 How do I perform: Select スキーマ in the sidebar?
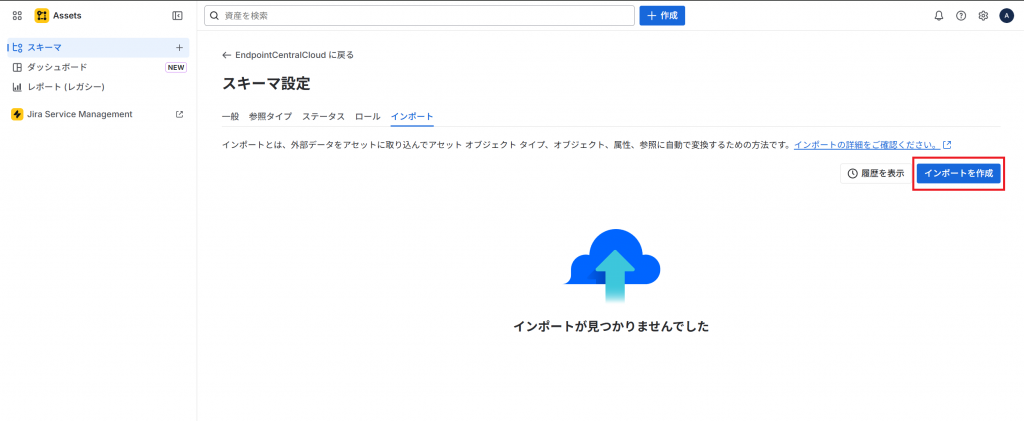click(x=98, y=47)
